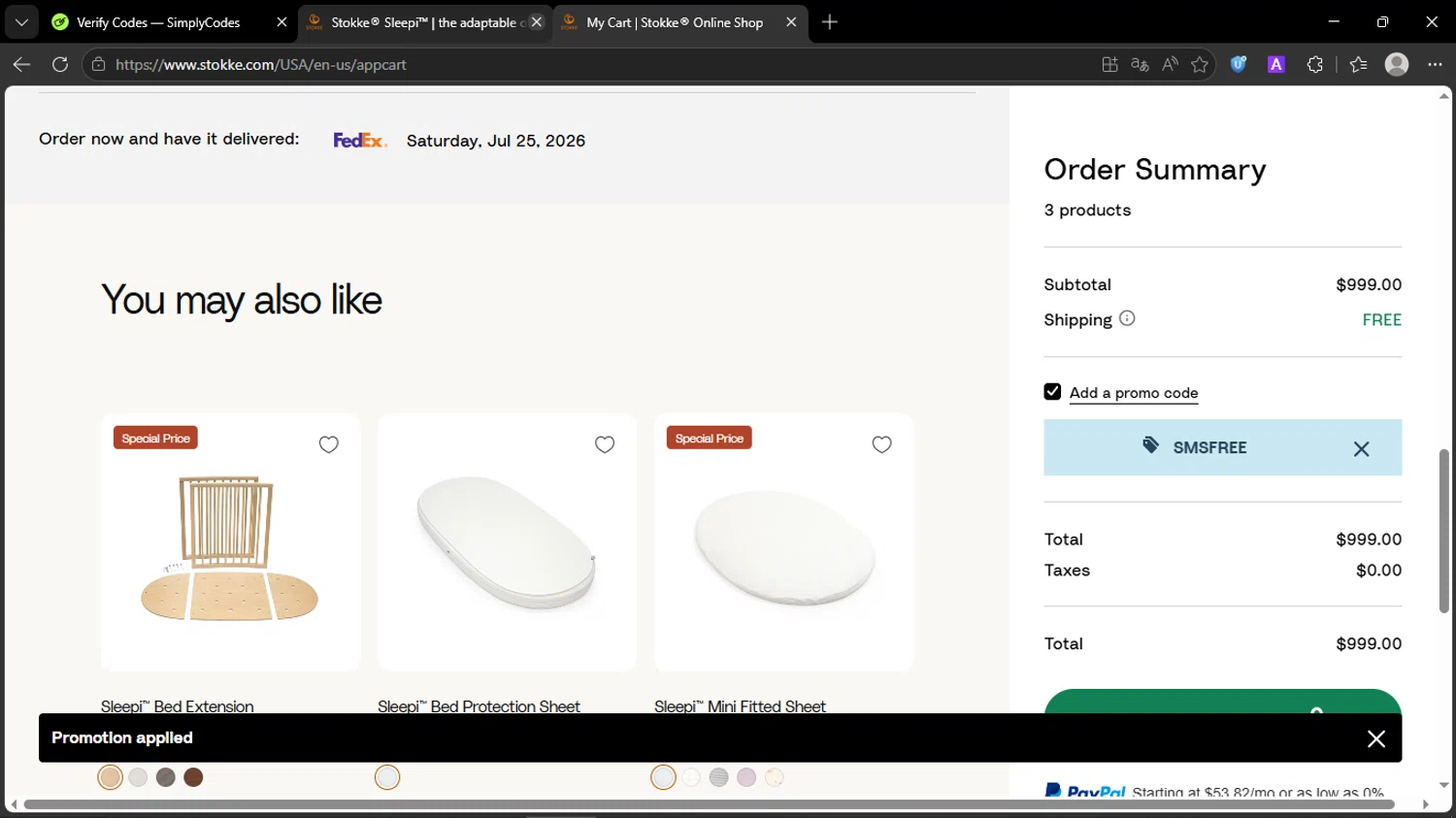Click the horizontal scrollbar at page bottom
1456x818 pixels.
point(709,804)
